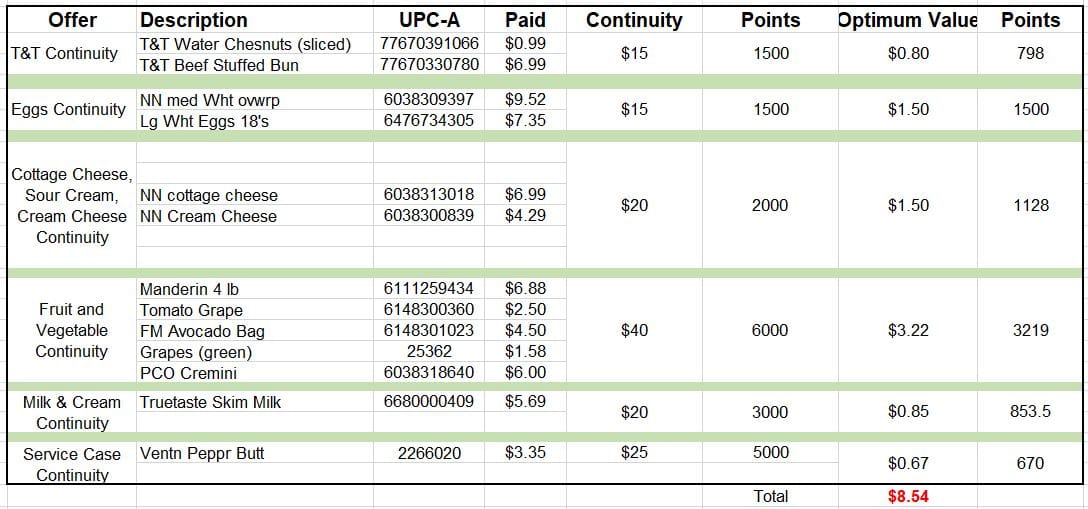This screenshot has height=509, width=1088.
Task: Click the 6000 points cell
Action: click(770, 330)
